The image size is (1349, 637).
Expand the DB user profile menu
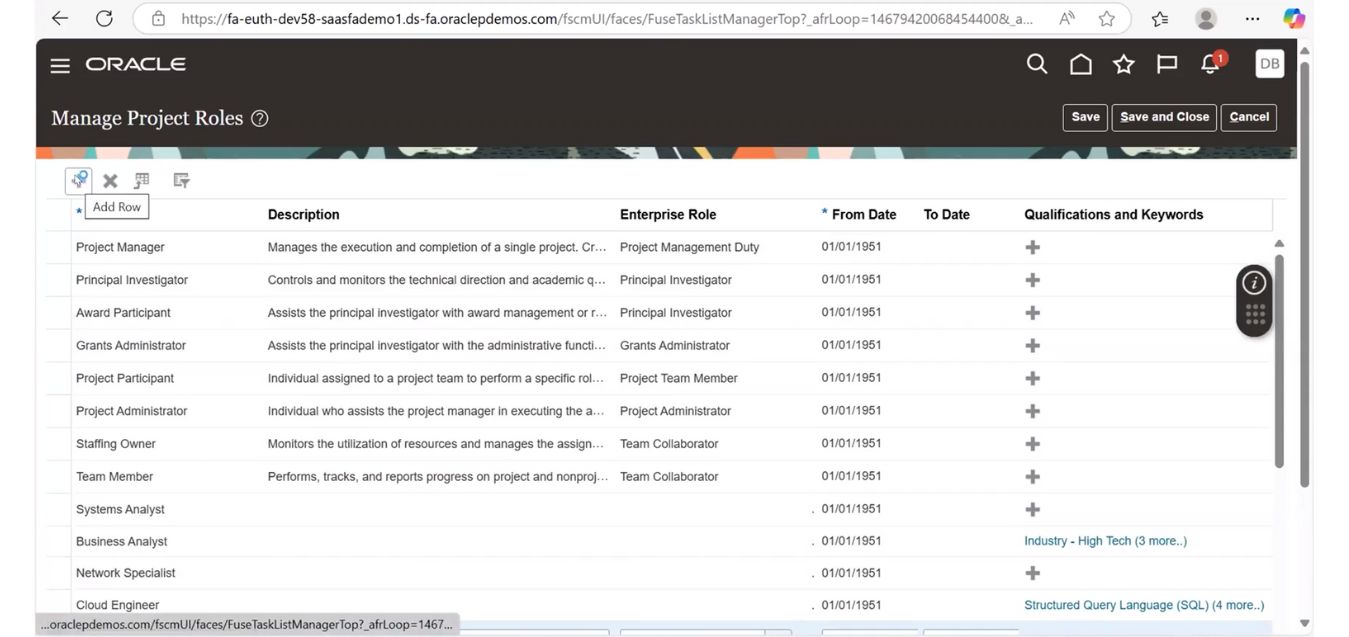point(1268,63)
